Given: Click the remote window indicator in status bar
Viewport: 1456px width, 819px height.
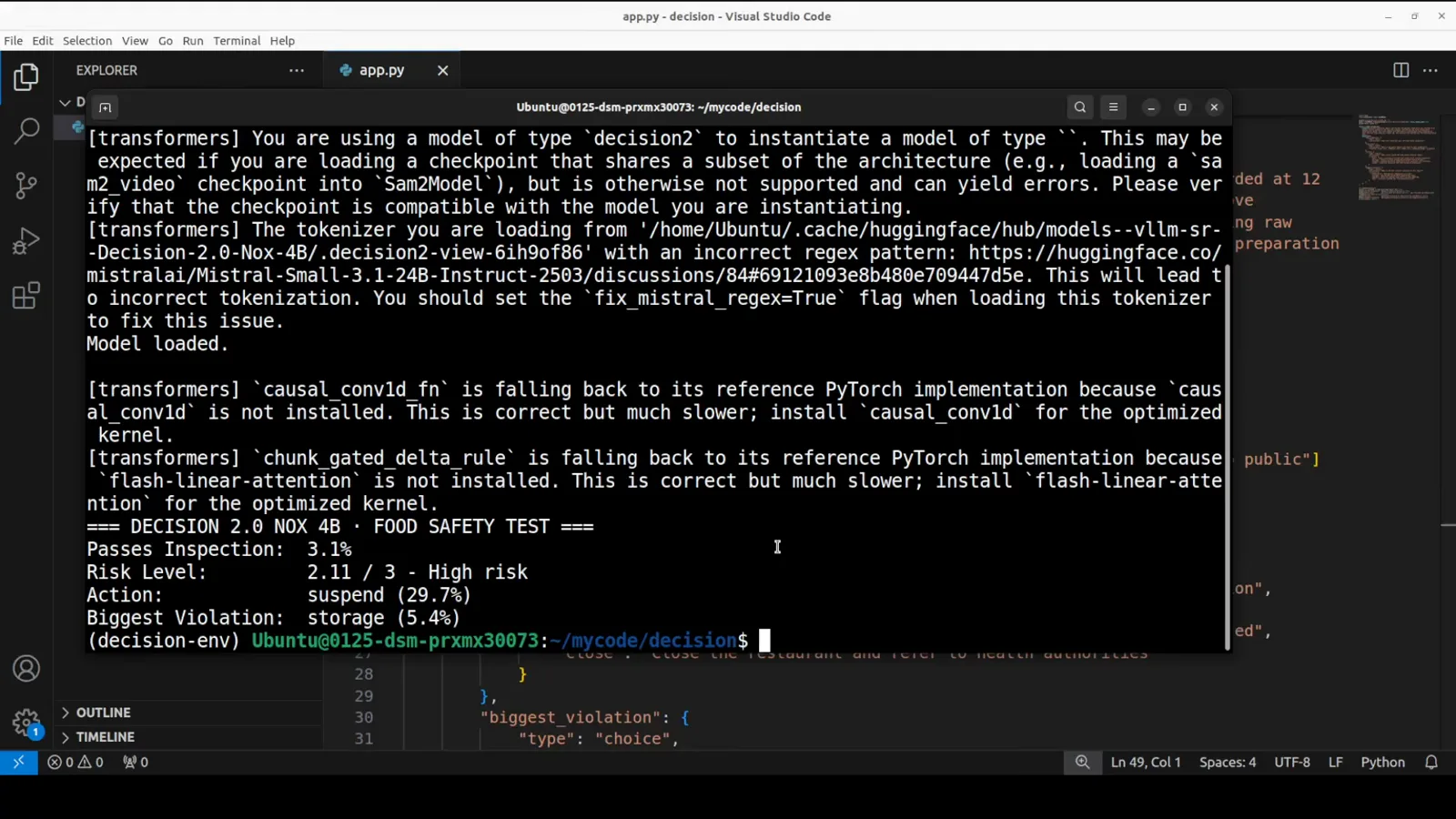Looking at the screenshot, I should pos(18,763).
